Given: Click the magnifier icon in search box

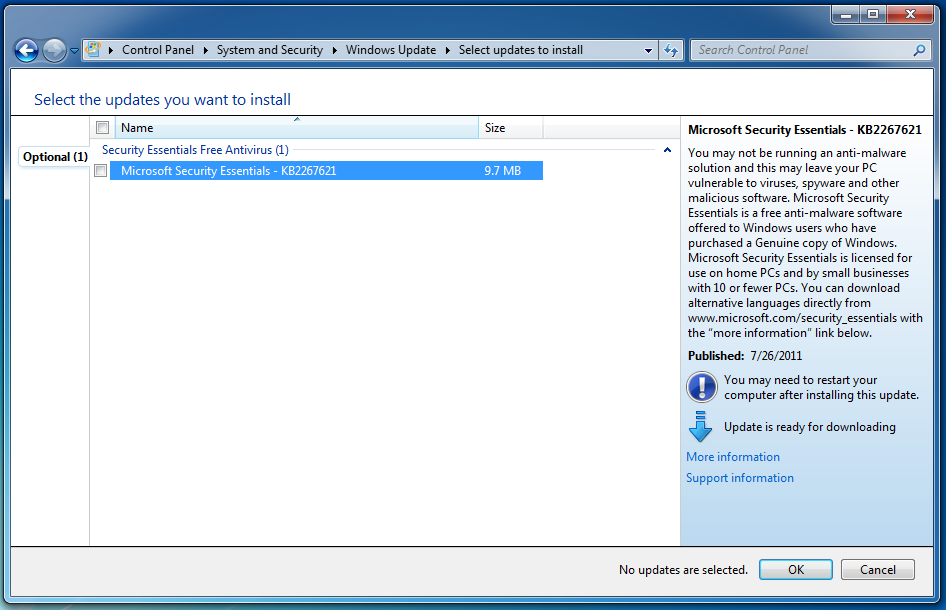Looking at the screenshot, I should [x=920, y=50].
